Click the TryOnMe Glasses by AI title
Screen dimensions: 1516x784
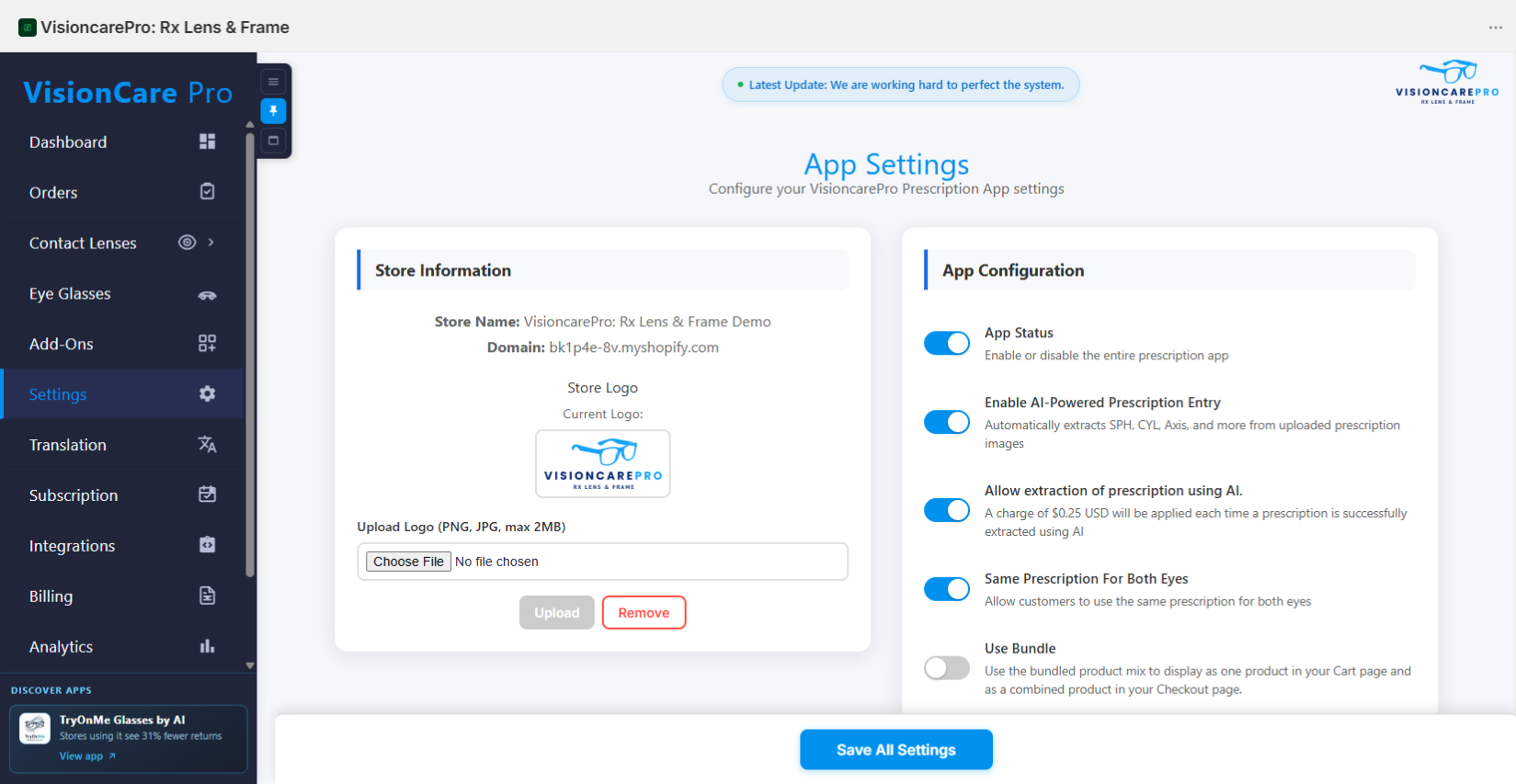pyautogui.click(x=122, y=720)
